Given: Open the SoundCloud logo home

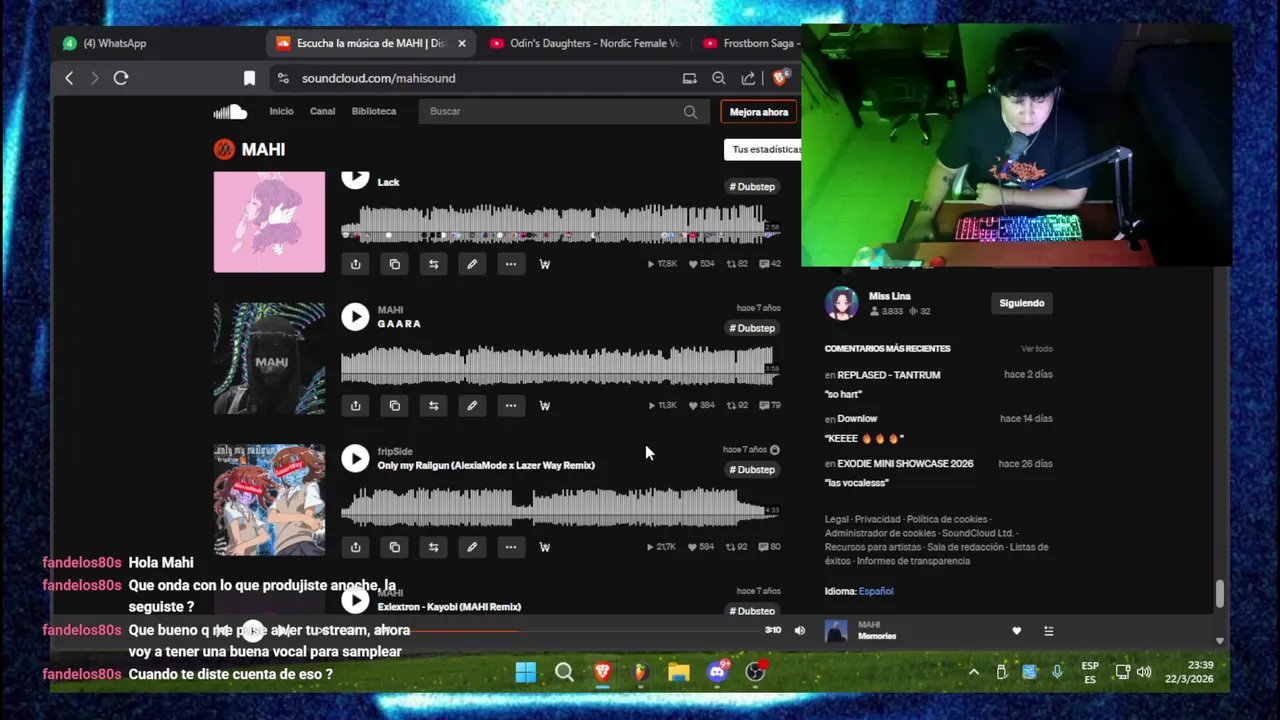Looking at the screenshot, I should [230, 111].
